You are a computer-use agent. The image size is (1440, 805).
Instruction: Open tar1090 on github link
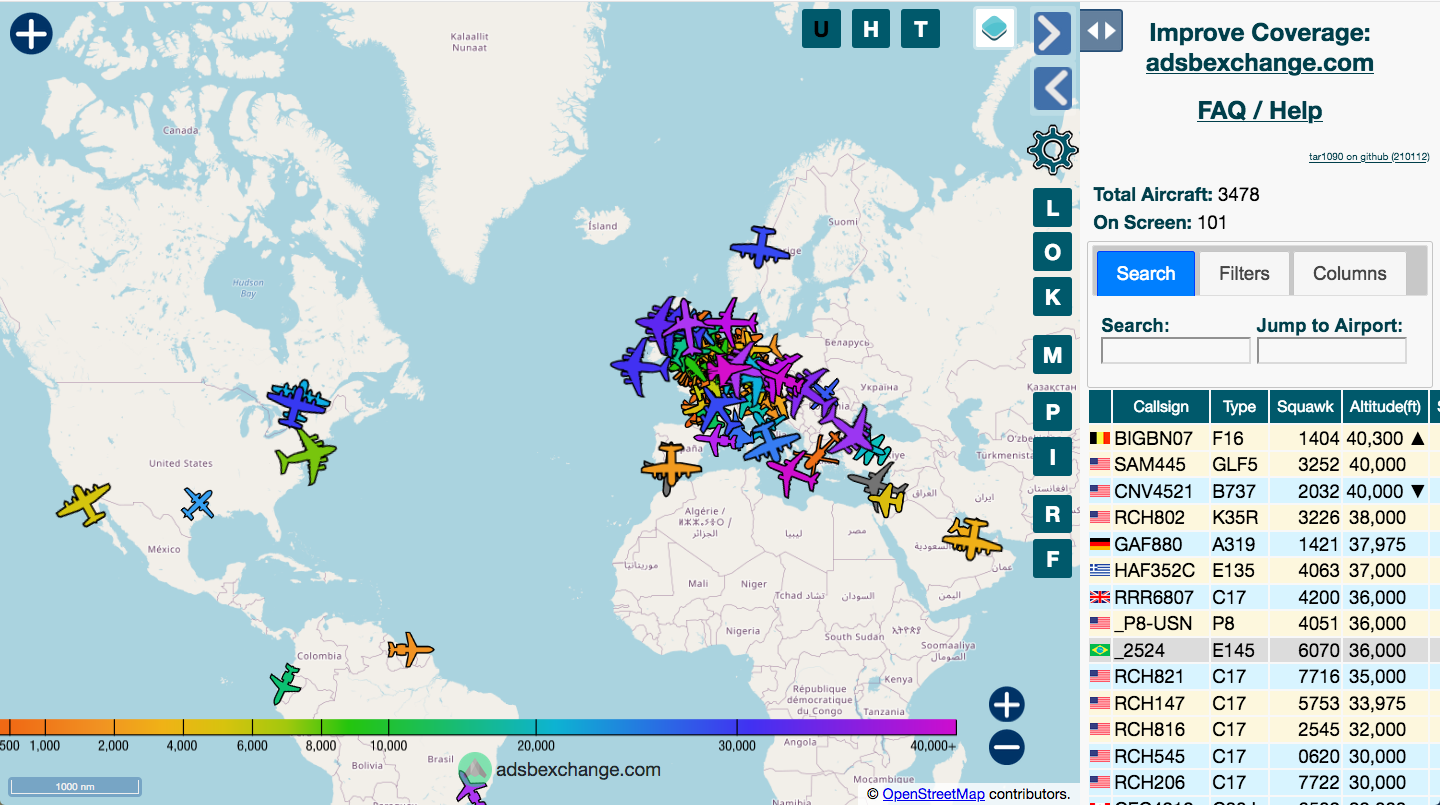click(x=1369, y=157)
